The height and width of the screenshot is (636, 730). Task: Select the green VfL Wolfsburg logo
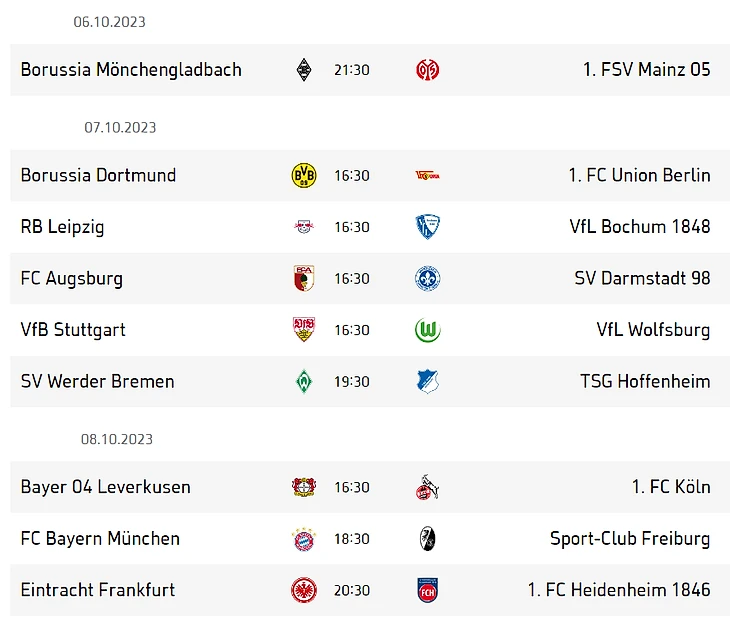click(427, 330)
